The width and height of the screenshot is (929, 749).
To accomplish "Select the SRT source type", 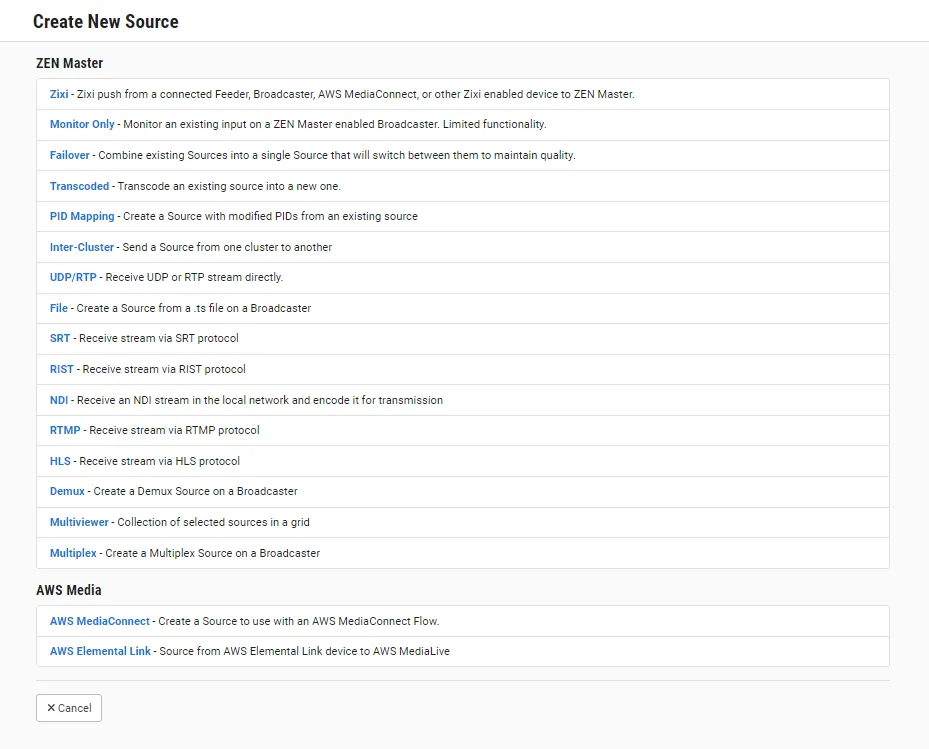I will [60, 338].
